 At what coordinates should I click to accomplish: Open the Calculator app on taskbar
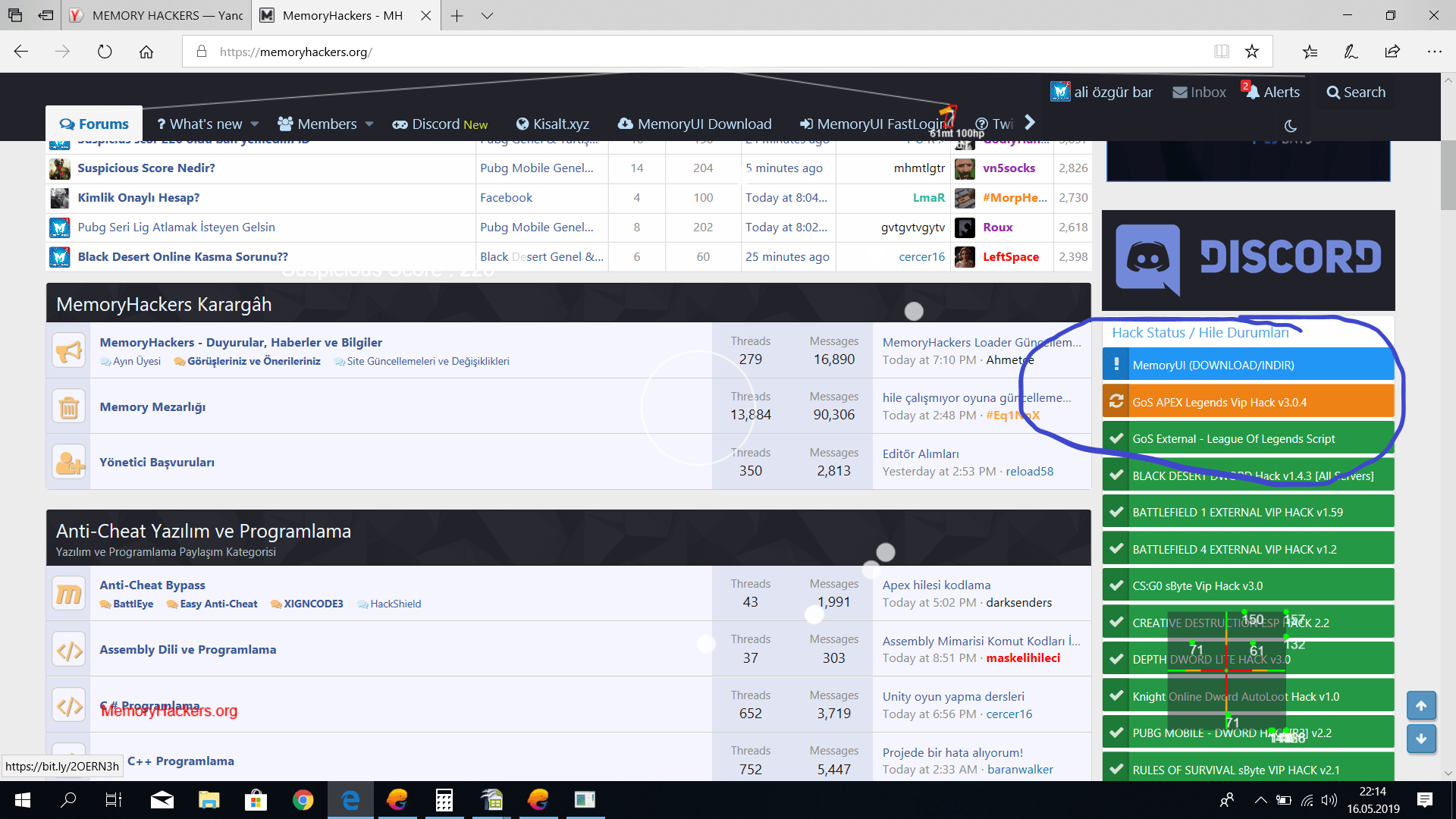point(444,800)
